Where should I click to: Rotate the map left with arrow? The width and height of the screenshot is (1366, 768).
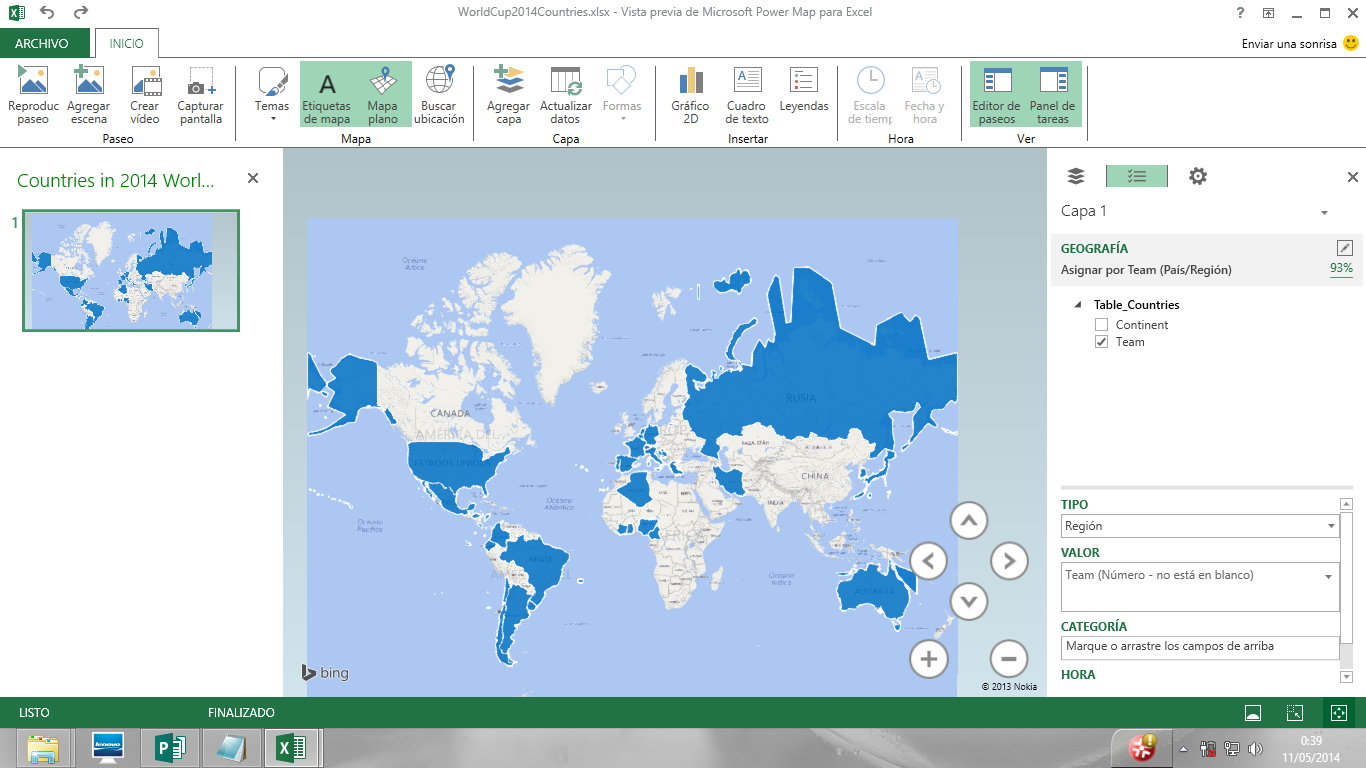pos(928,561)
